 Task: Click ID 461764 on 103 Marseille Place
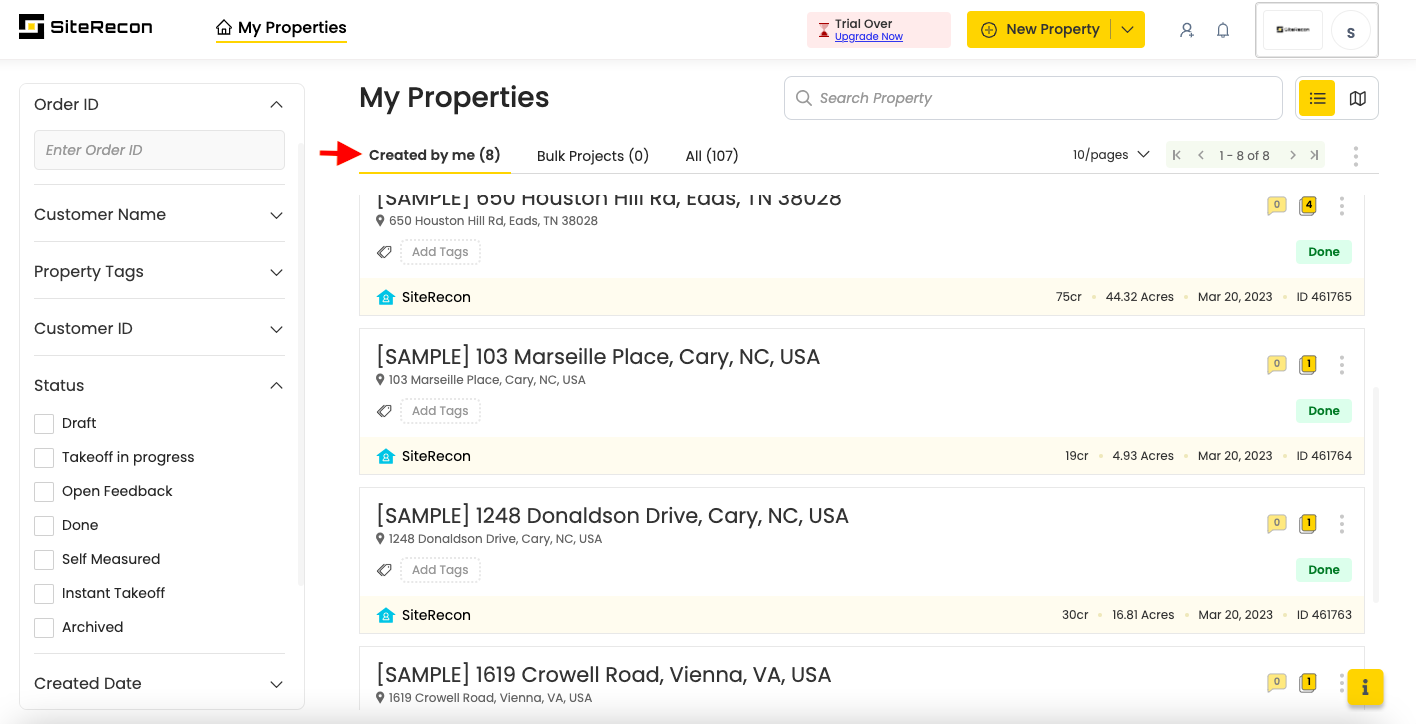coord(1324,456)
